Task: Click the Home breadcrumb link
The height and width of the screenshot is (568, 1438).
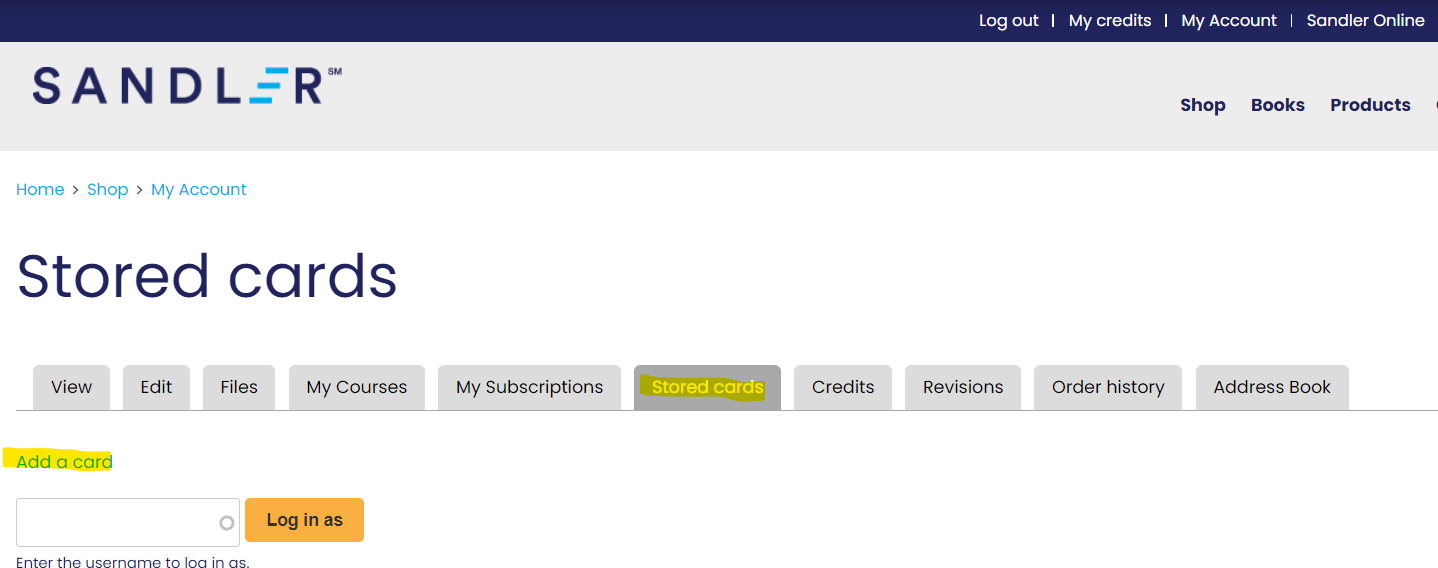Action: 40,190
